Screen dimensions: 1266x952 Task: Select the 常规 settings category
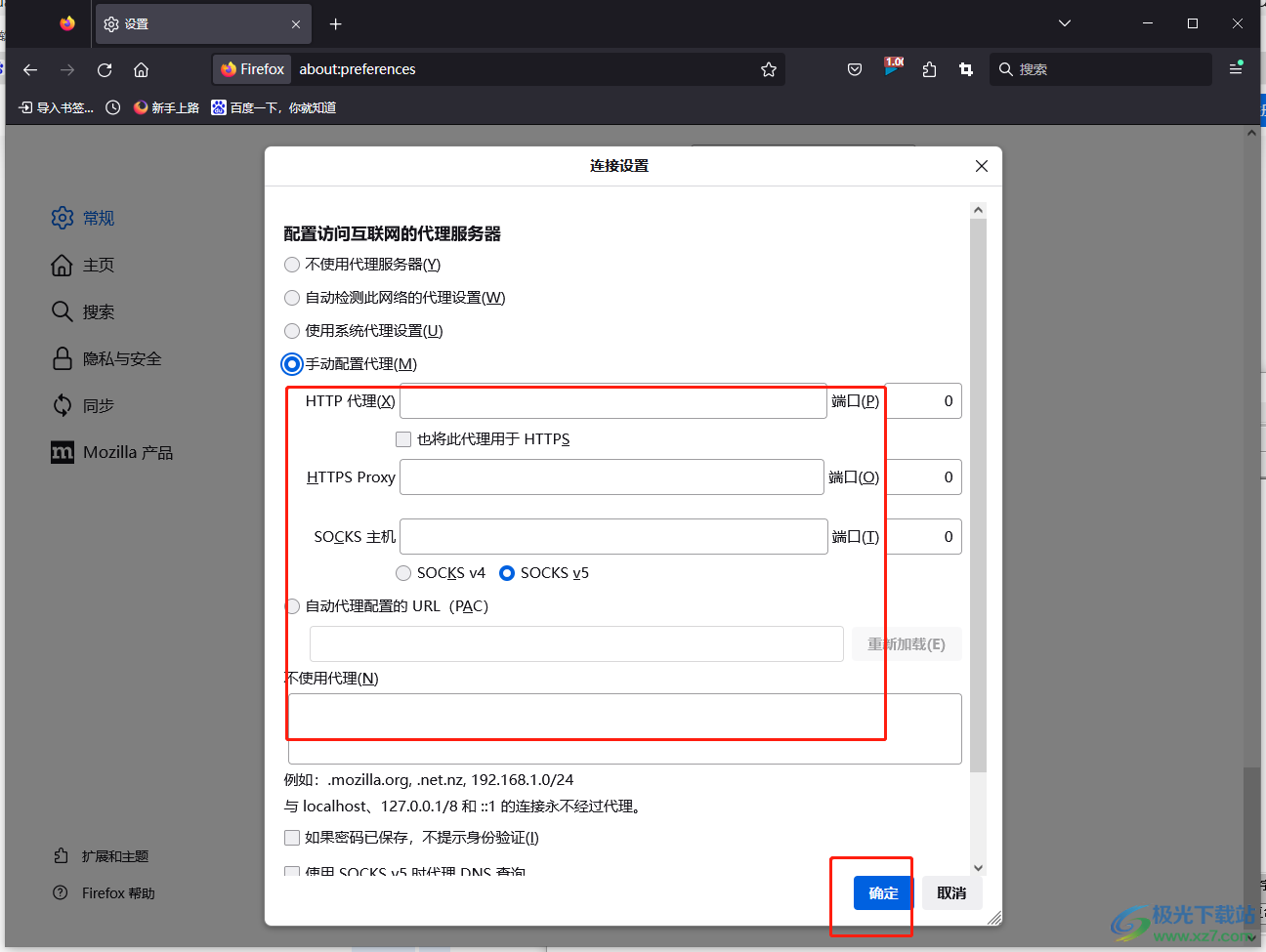point(83,218)
